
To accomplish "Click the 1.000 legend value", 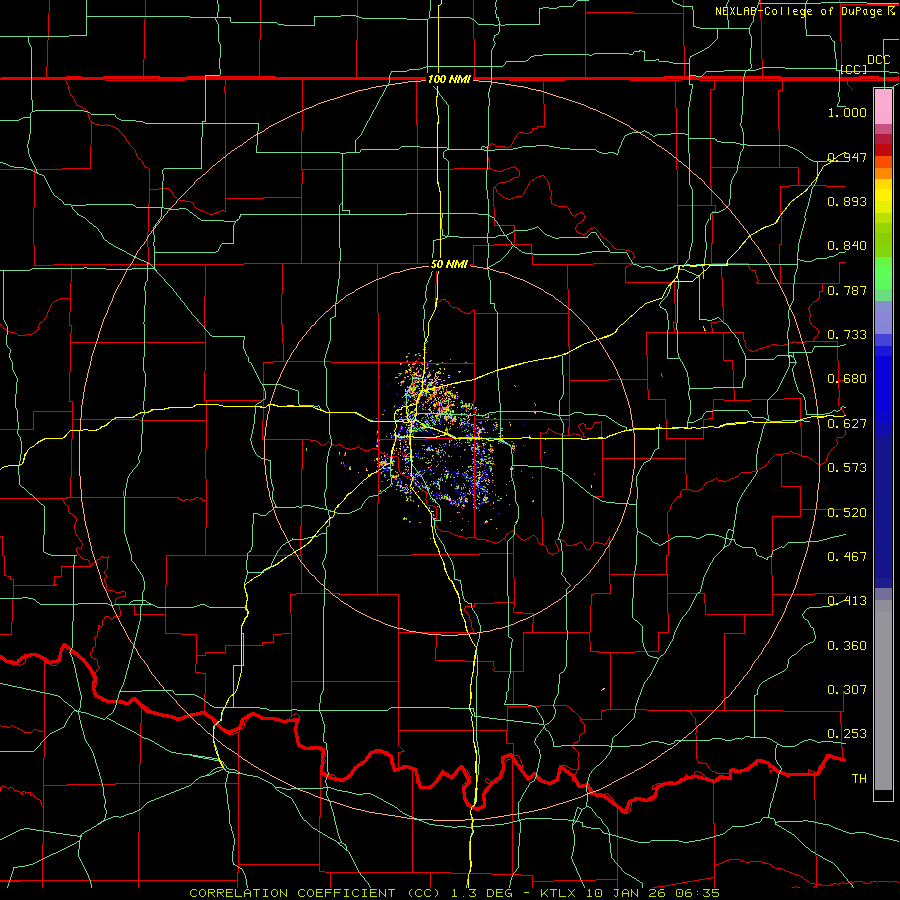I will [847, 112].
